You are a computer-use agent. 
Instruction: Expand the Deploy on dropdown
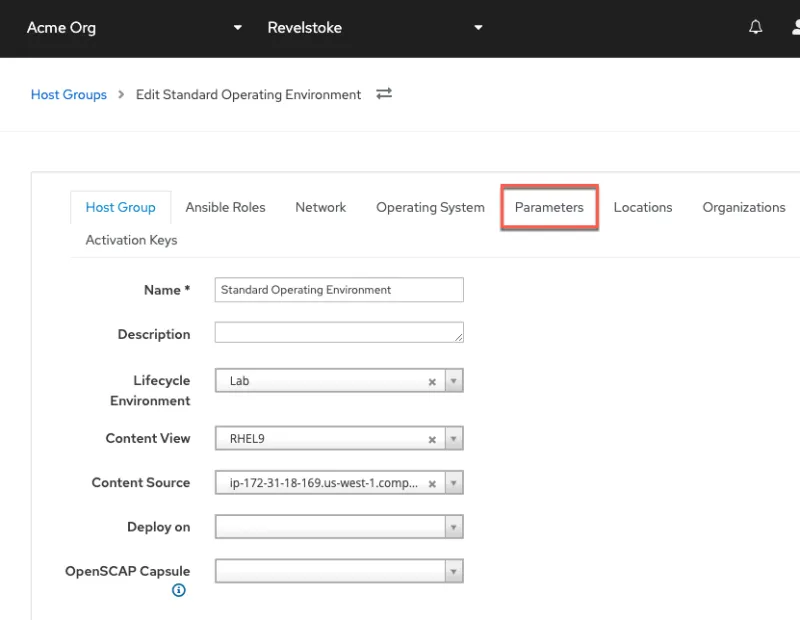click(x=453, y=526)
